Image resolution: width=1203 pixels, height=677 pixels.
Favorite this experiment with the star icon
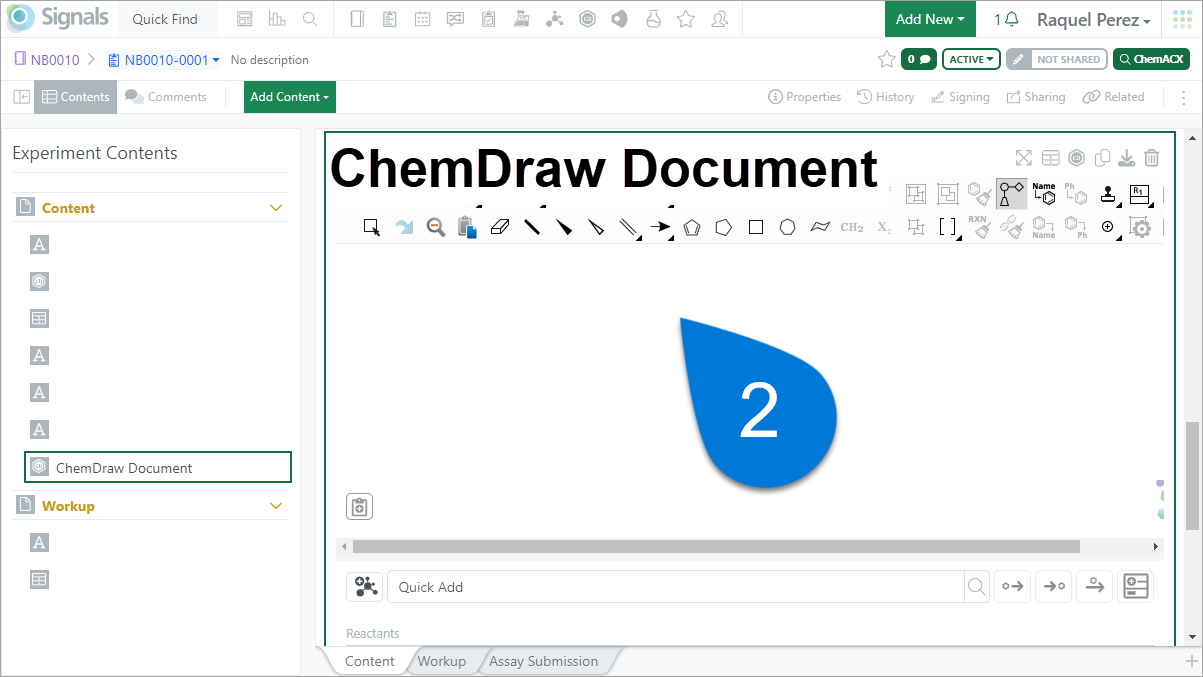pyautogui.click(x=886, y=59)
